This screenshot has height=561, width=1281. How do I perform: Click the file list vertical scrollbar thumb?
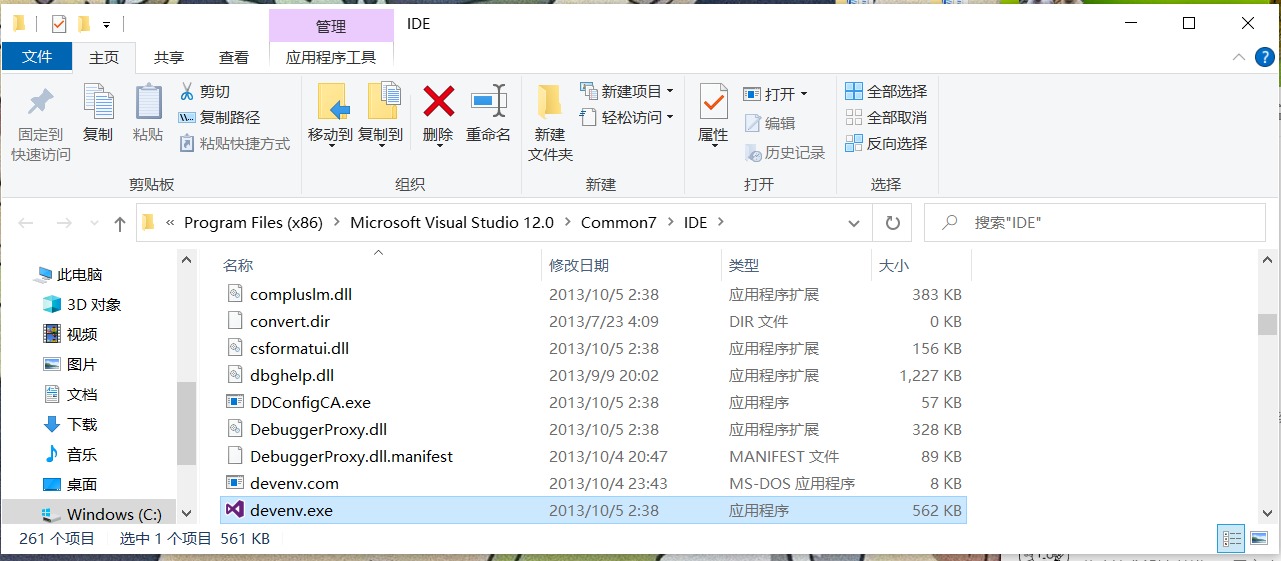click(x=1268, y=325)
